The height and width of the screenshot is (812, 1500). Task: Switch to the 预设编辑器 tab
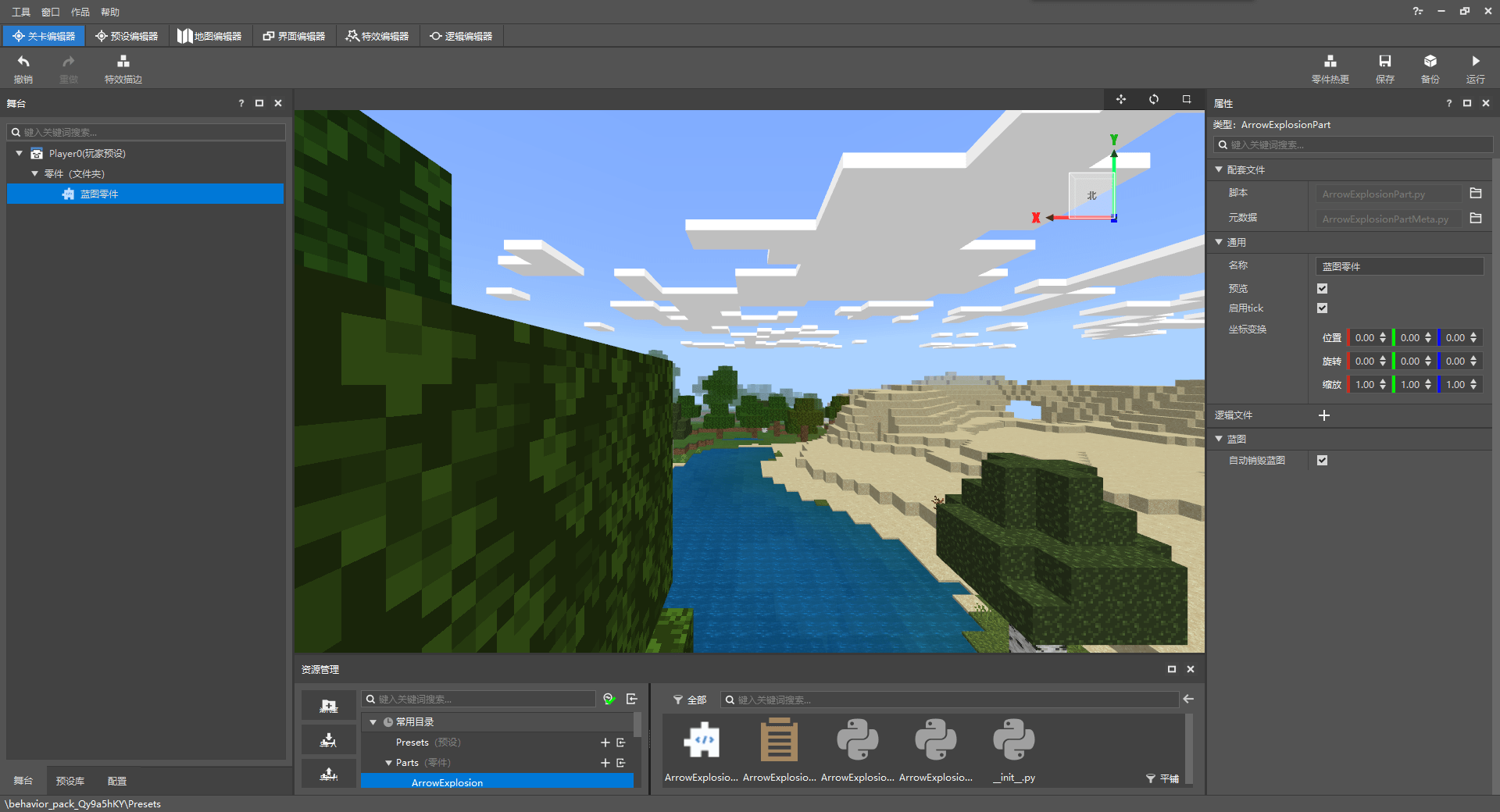coord(127,36)
